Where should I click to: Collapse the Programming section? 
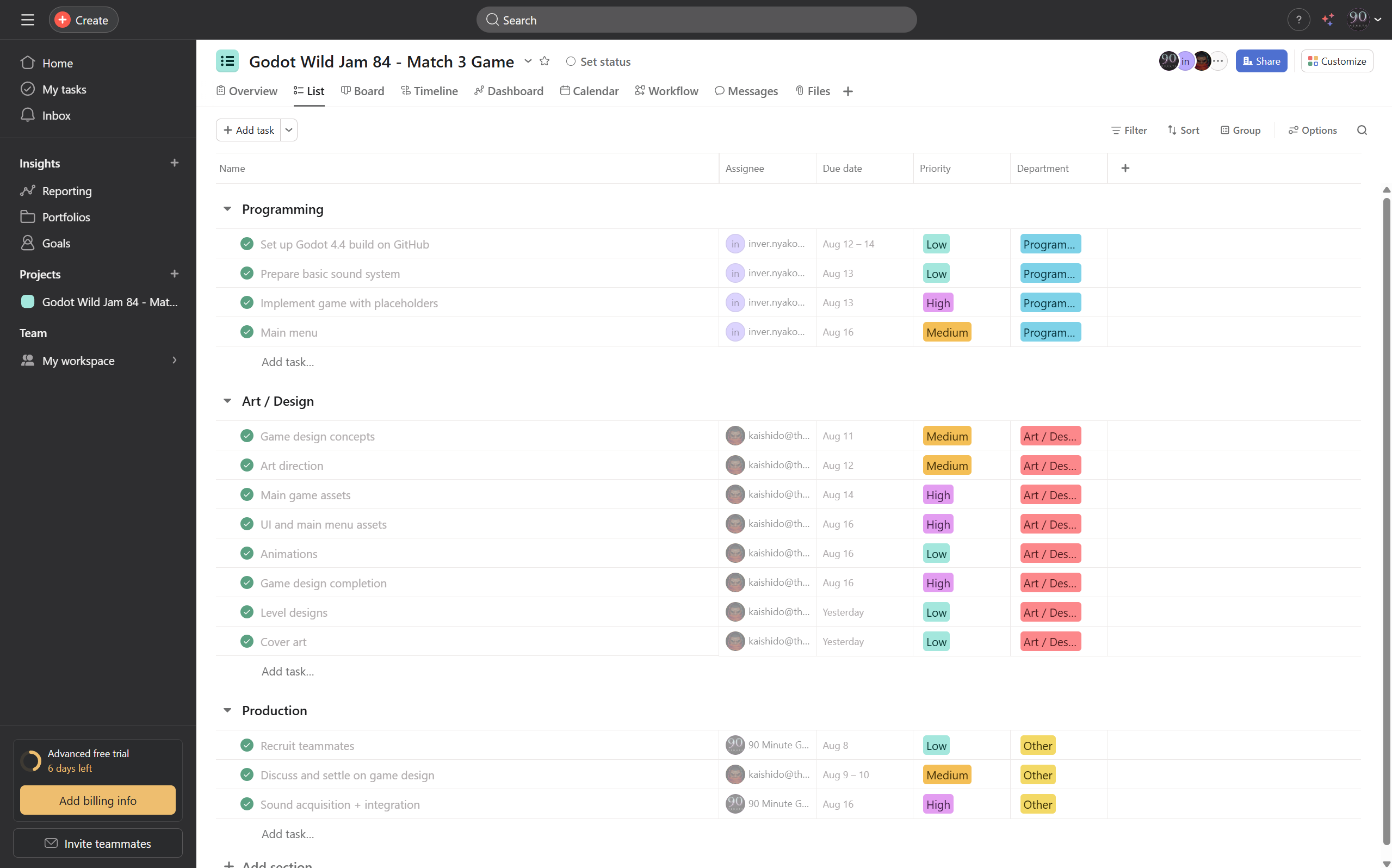click(x=227, y=209)
